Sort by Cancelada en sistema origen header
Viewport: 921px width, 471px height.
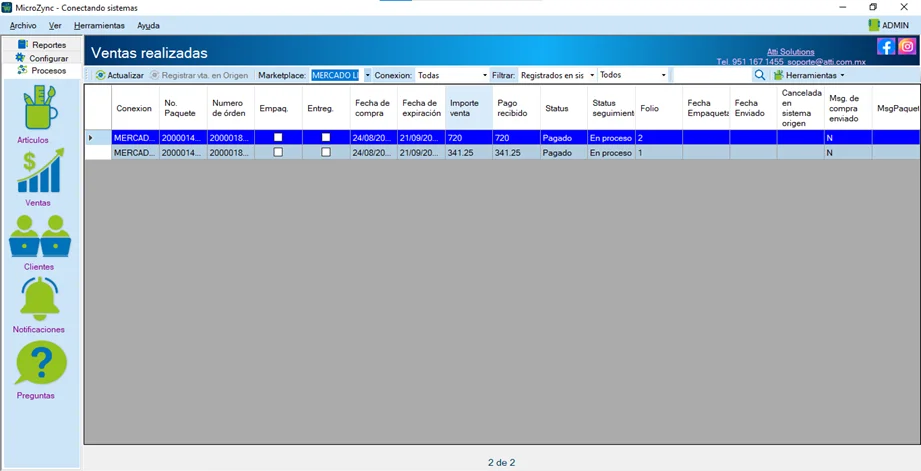[801, 108]
